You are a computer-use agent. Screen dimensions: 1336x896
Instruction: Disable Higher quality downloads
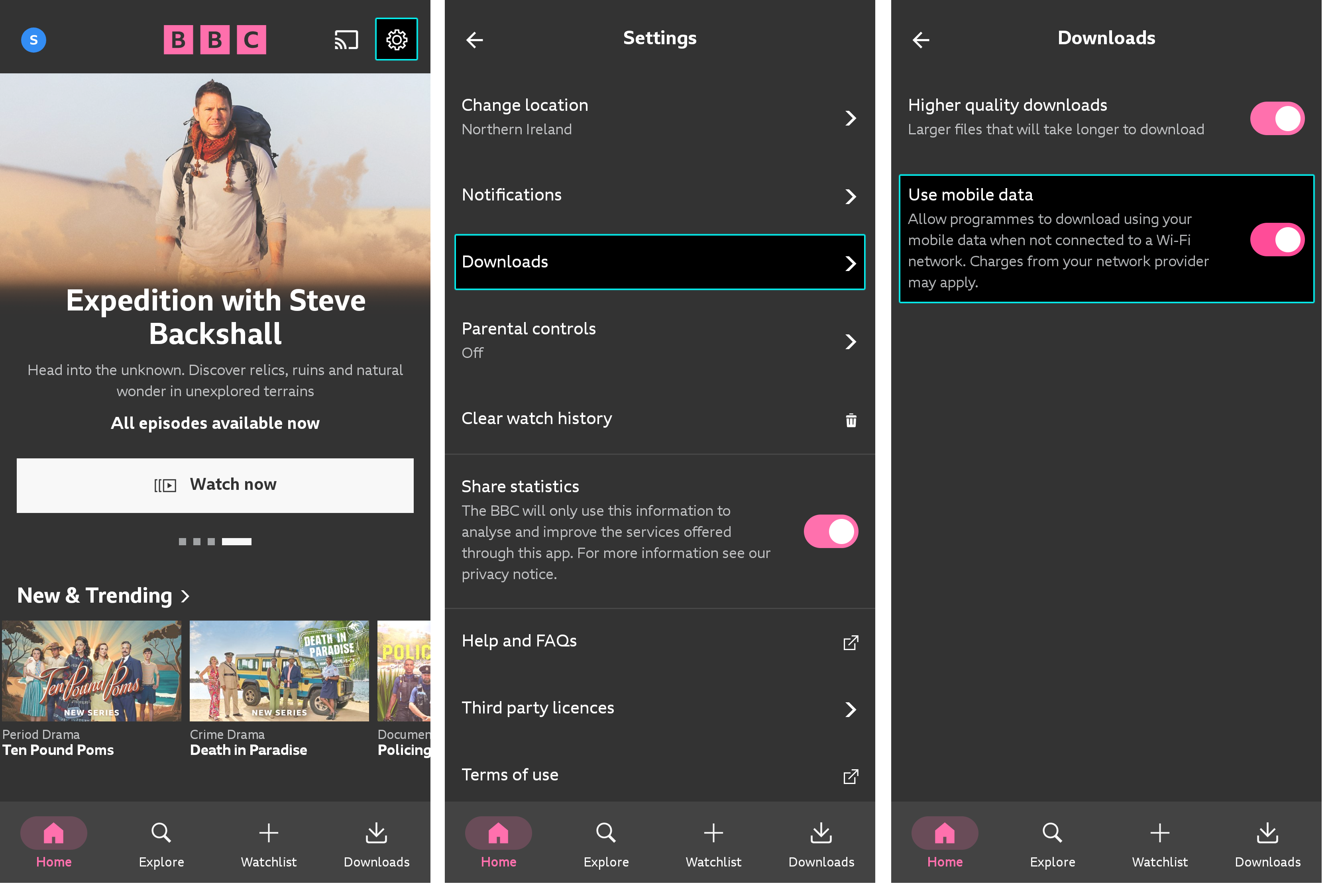coord(1277,118)
